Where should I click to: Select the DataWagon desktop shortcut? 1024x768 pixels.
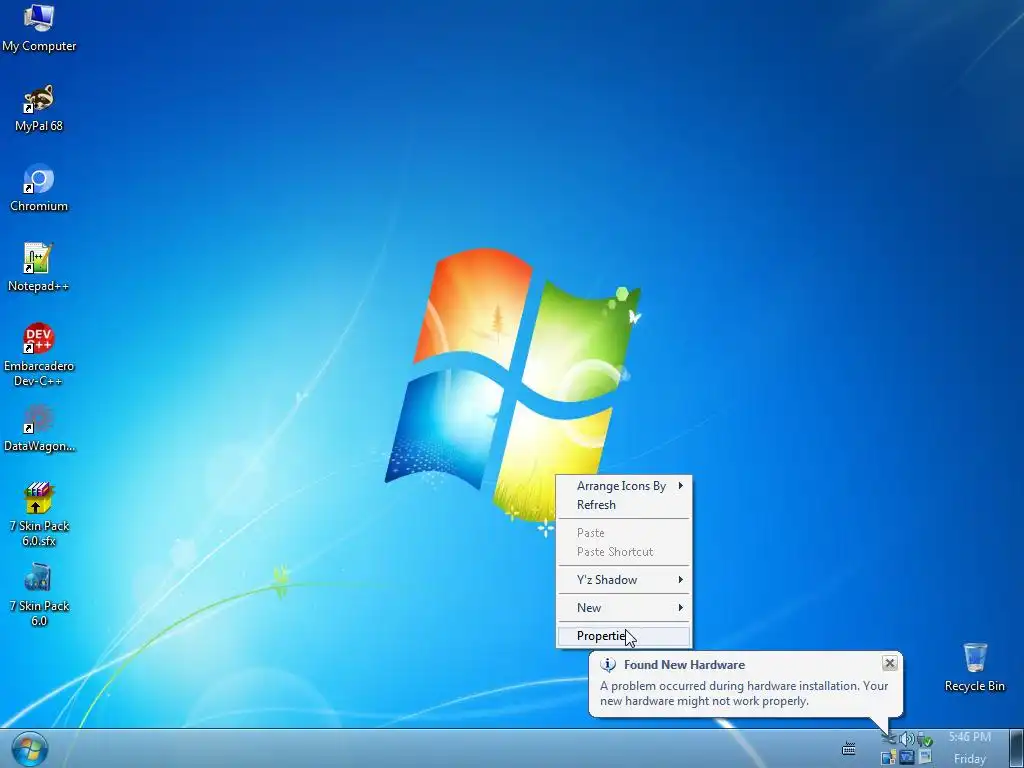click(x=39, y=428)
